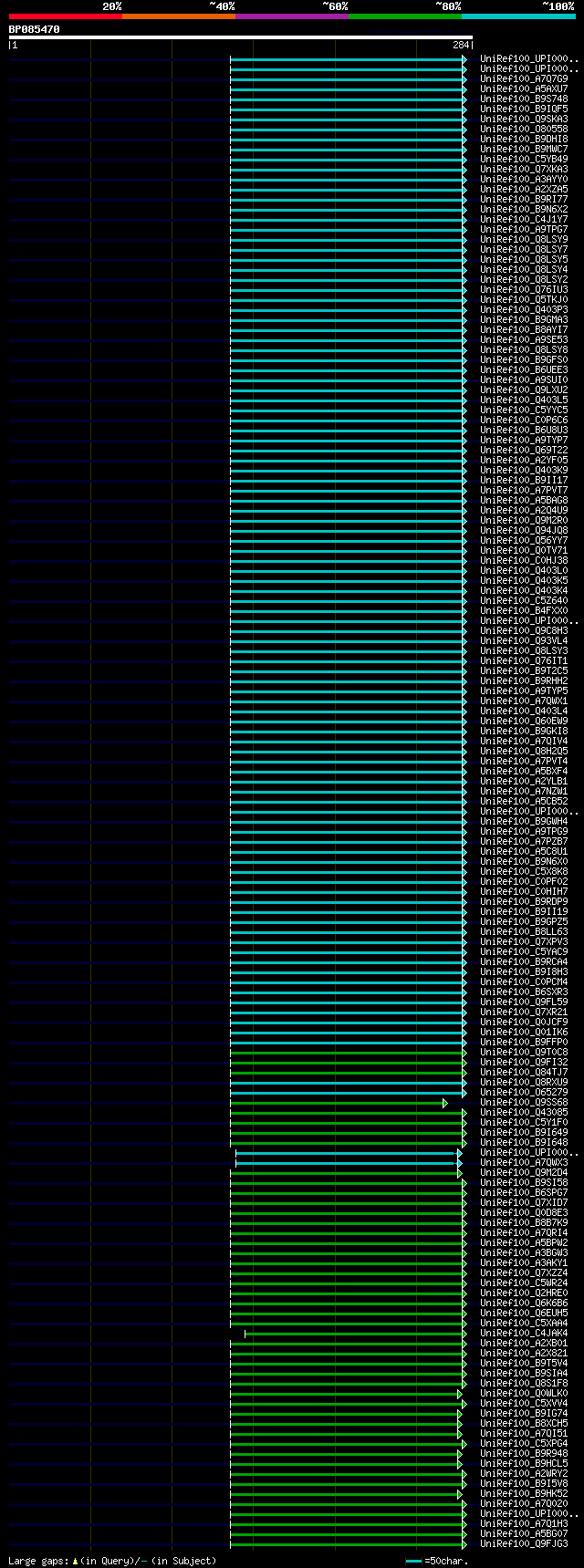This screenshot has height=1568, width=584.
Task: Select the UniRef100_A9SUI0 label
Action: click(524, 380)
